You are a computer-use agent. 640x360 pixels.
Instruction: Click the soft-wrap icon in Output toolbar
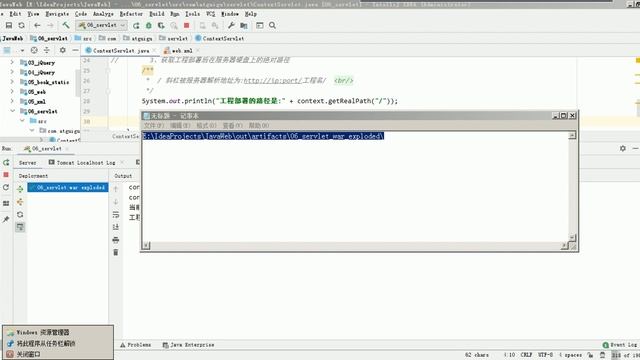116,214
